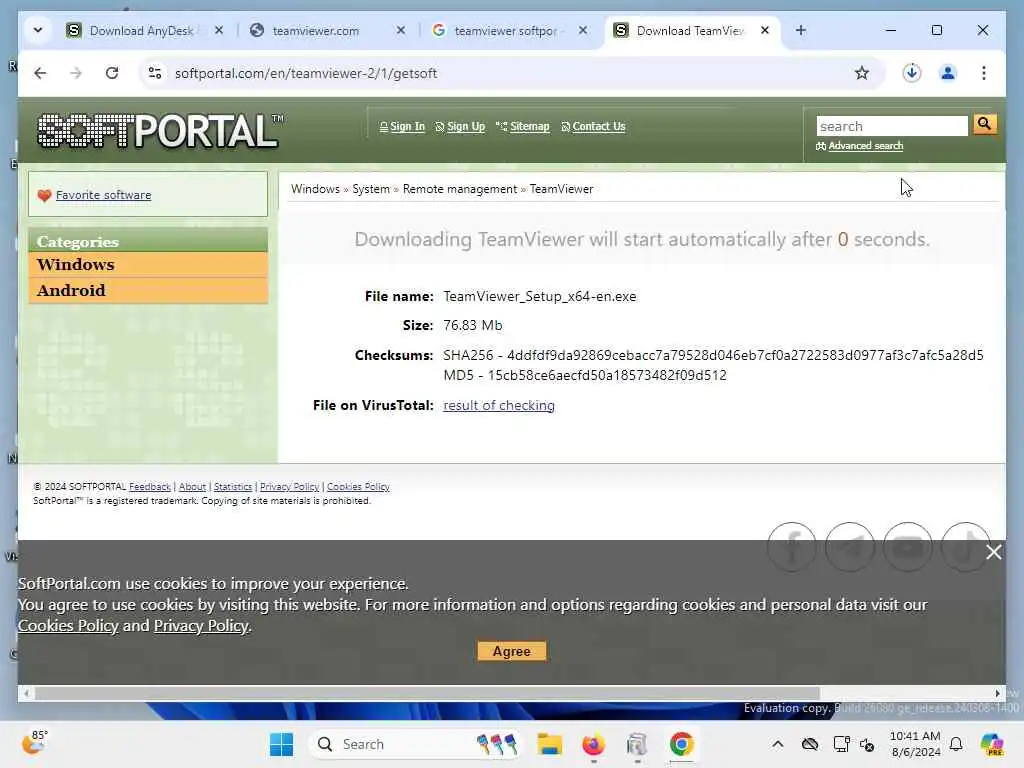The width and height of the screenshot is (1024, 768).
Task: Open Chrome downloads panel
Action: click(x=912, y=73)
